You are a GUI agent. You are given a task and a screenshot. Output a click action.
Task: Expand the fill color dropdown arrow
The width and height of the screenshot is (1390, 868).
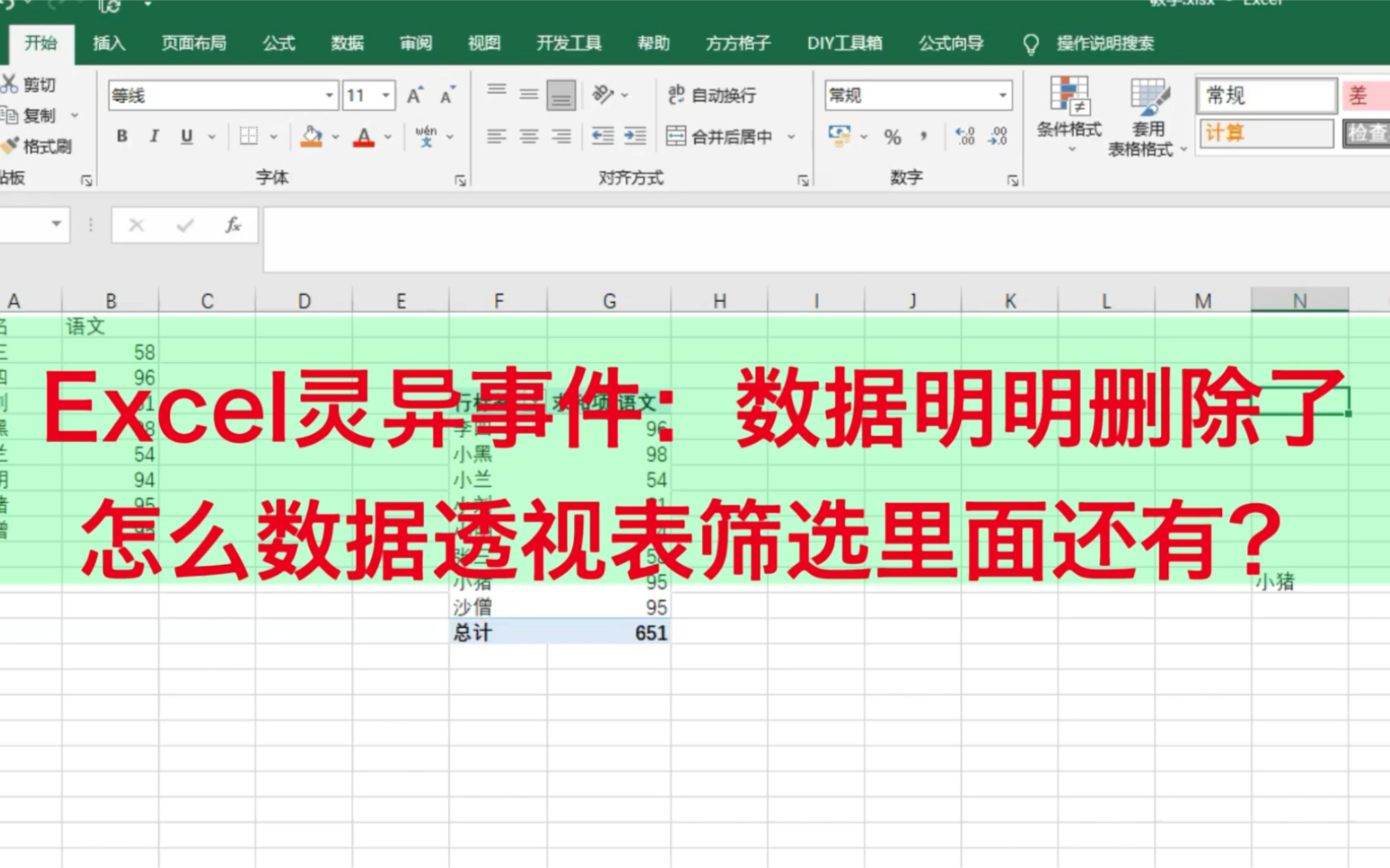pyautogui.click(x=335, y=137)
